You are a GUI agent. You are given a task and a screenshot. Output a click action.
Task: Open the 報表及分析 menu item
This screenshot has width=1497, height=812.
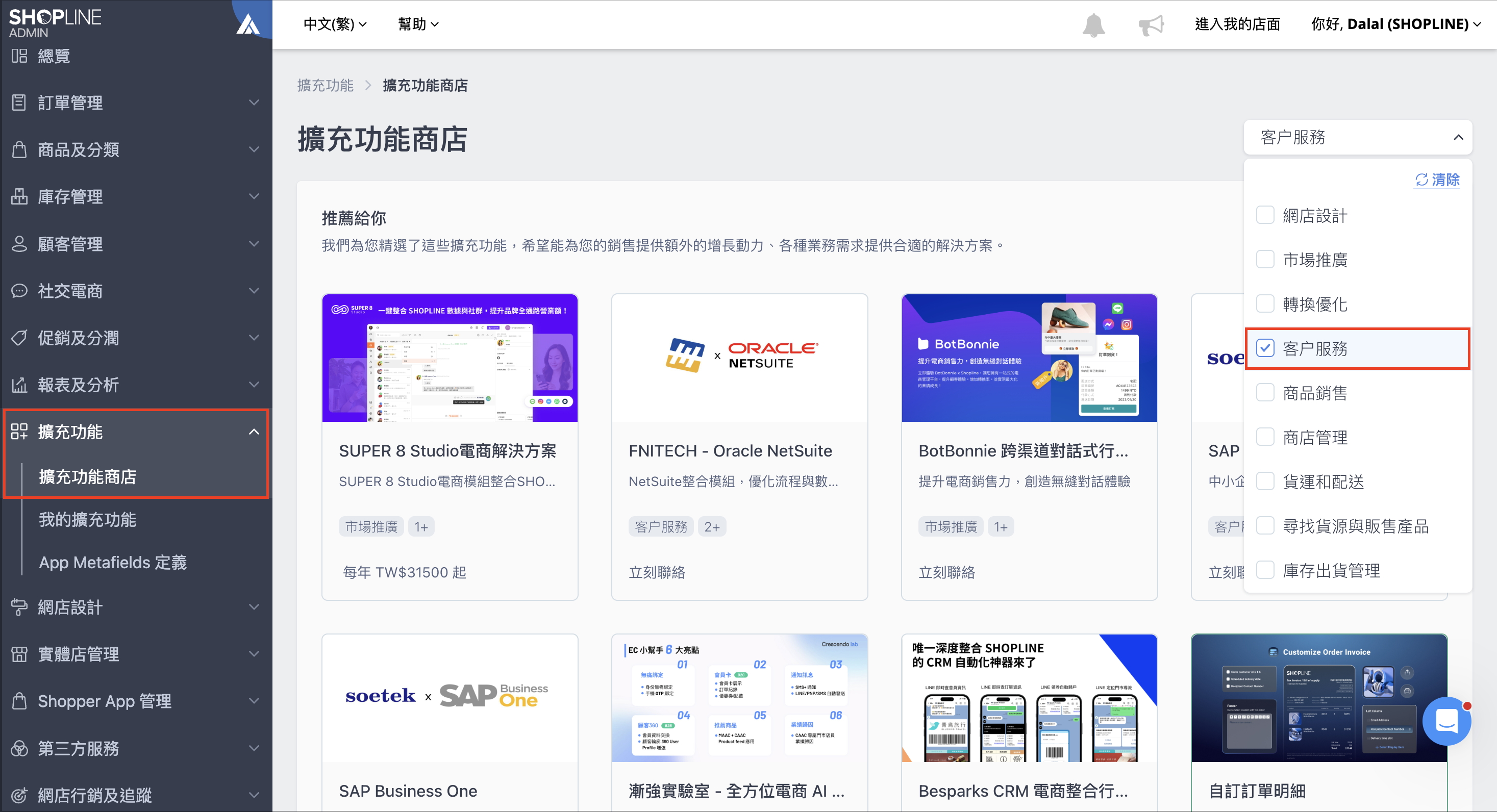79,385
